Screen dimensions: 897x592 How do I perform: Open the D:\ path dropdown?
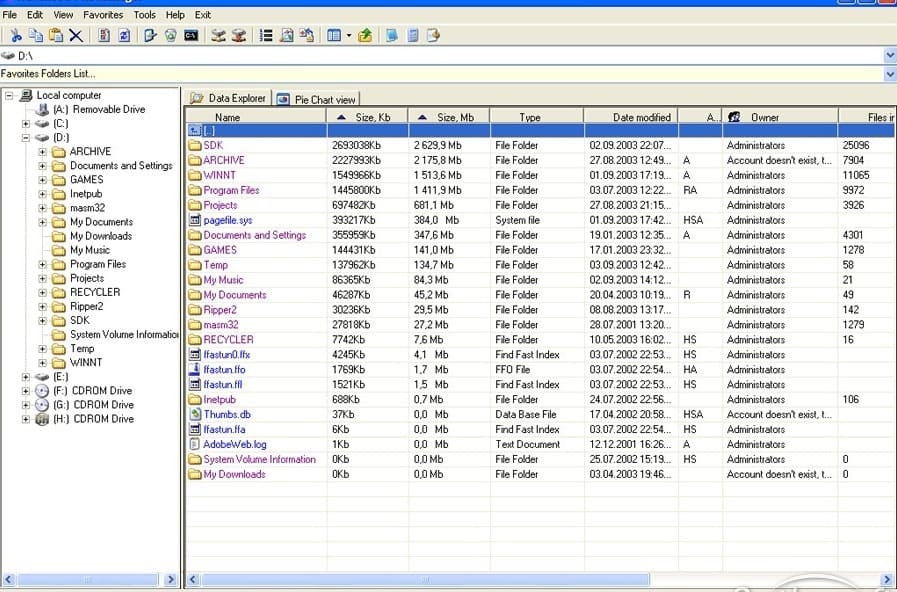(x=889, y=56)
